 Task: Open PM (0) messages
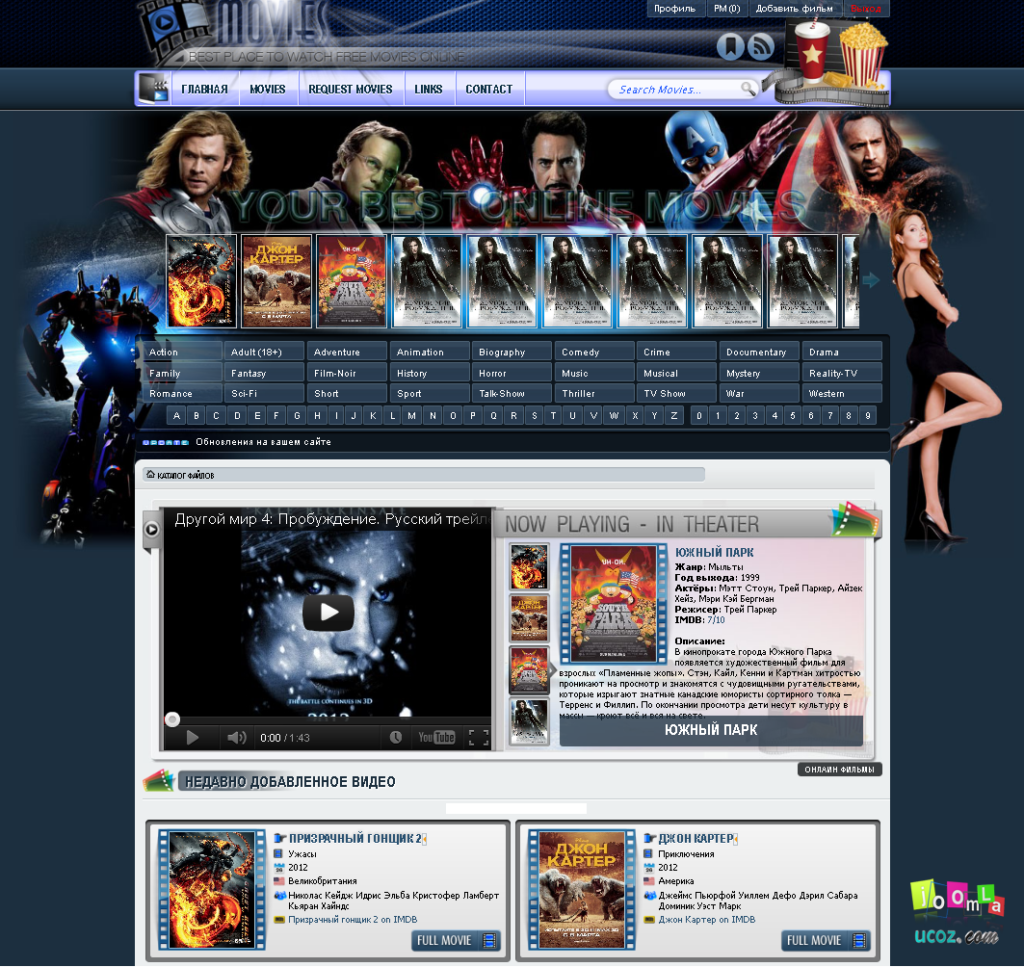pos(727,8)
